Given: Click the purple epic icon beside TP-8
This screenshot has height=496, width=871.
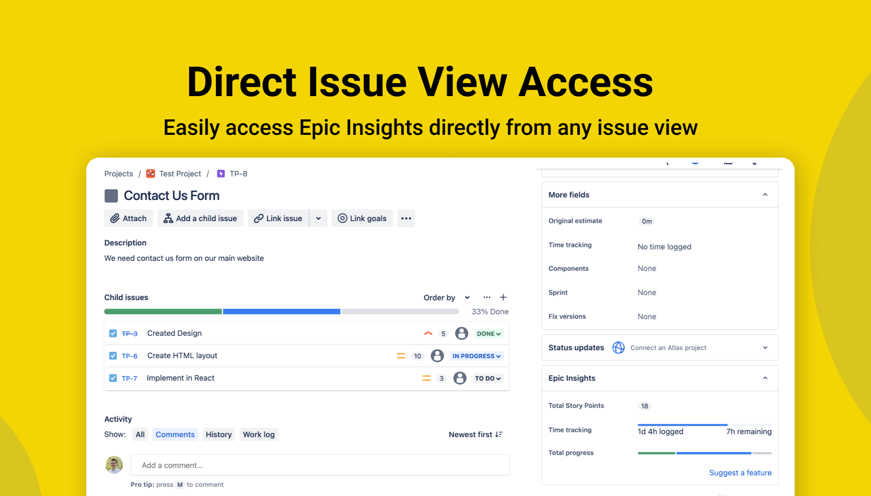Looking at the screenshot, I should (221, 174).
